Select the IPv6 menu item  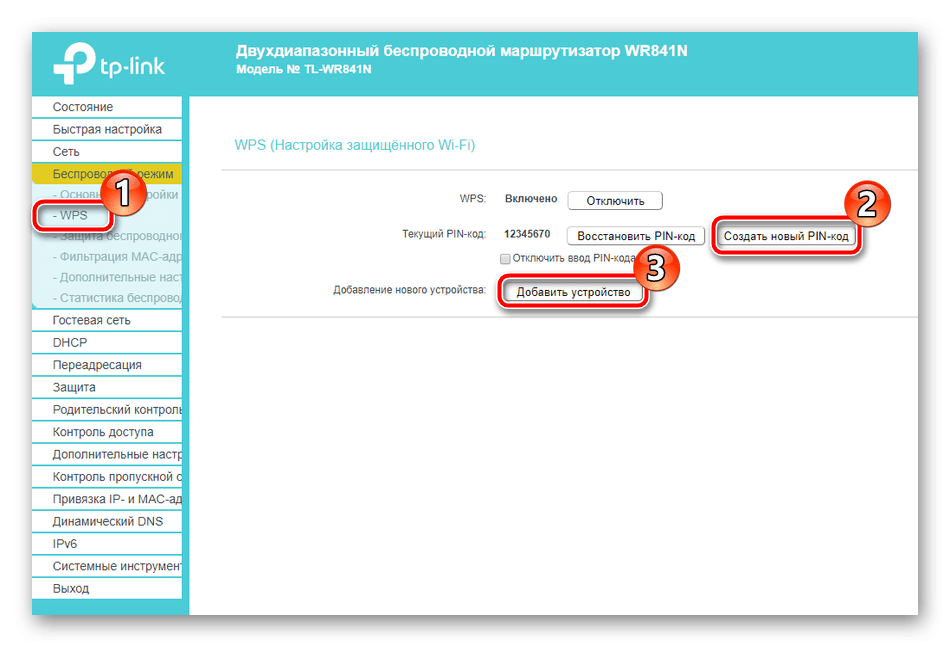66,544
